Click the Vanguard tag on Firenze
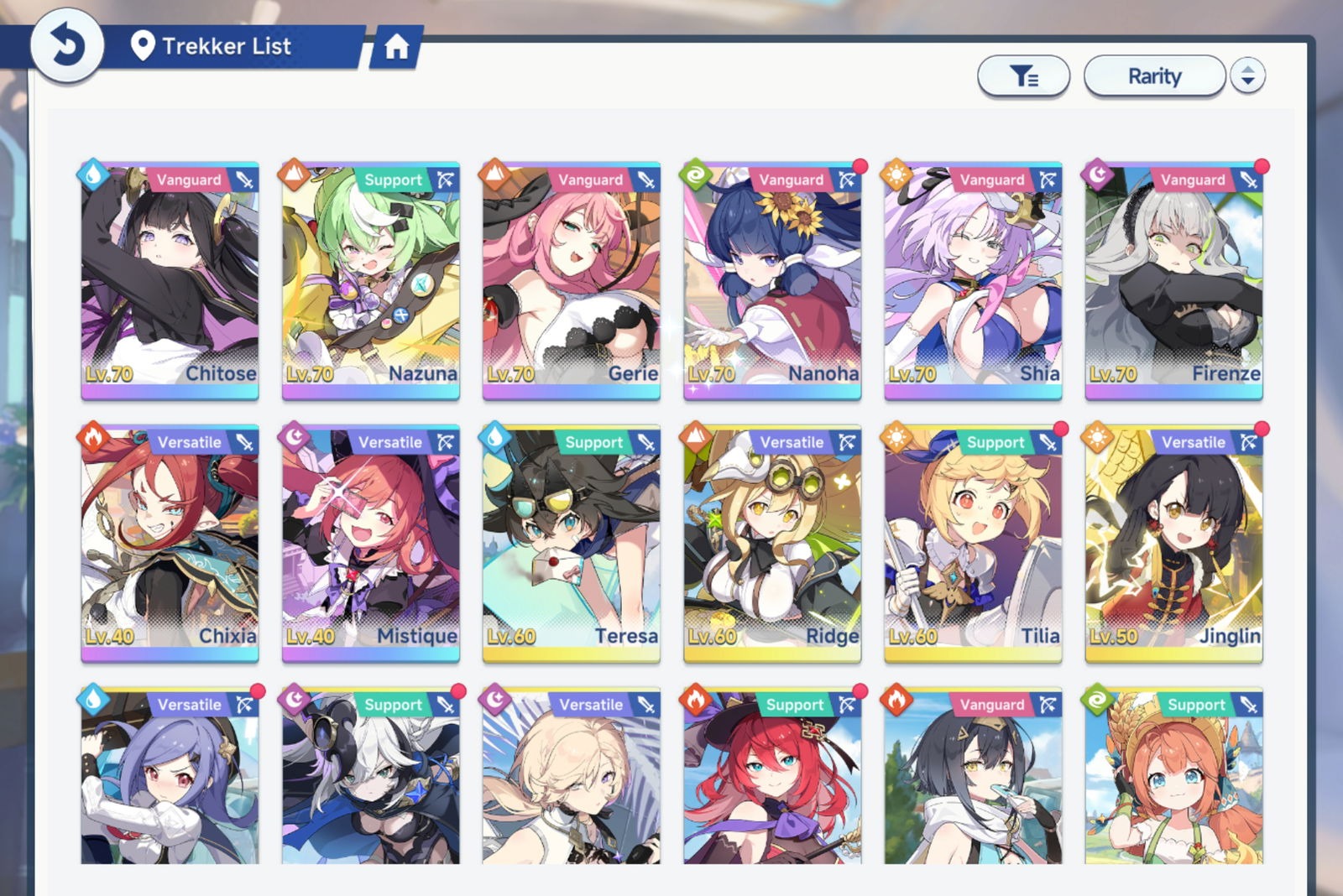1343x896 pixels. pyautogui.click(x=1193, y=180)
